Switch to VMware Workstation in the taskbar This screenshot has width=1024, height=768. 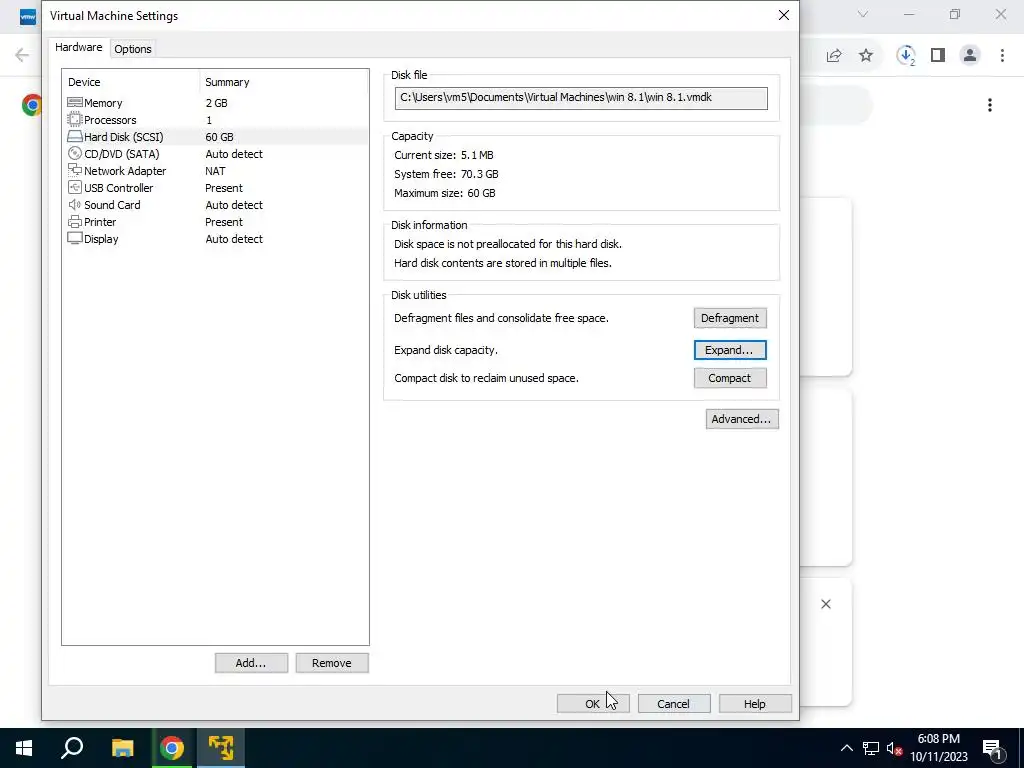[x=221, y=748]
